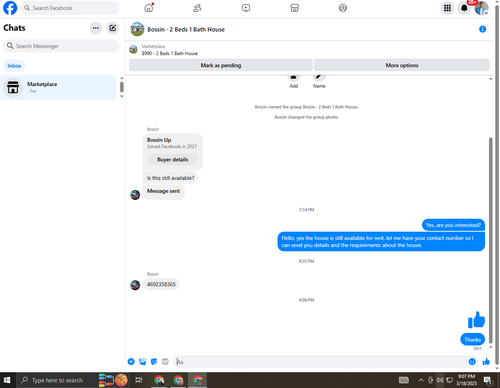Open Task View on the taskbar
The image size is (500, 388).
click(139, 380)
